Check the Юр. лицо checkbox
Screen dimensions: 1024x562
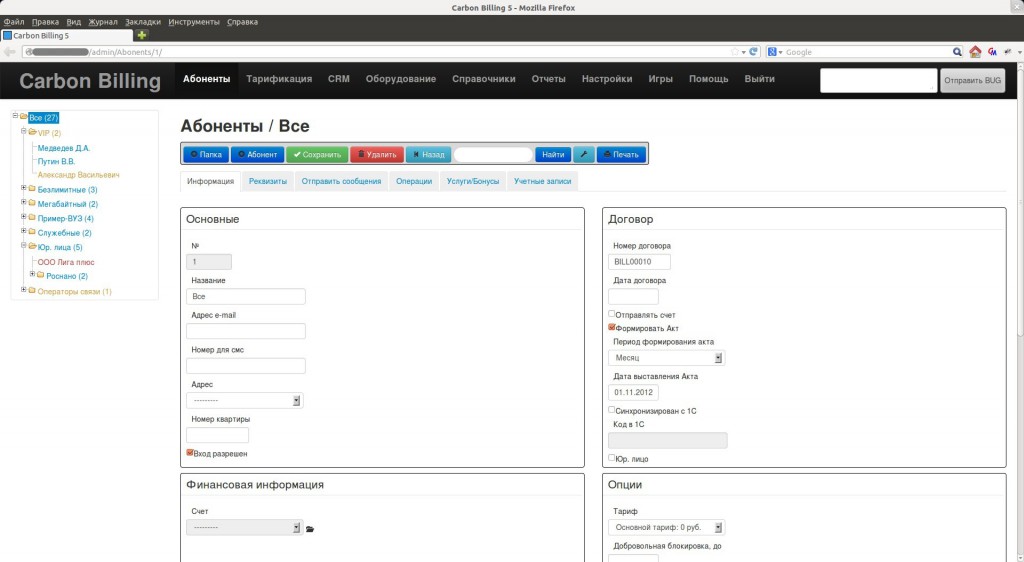tap(611, 458)
